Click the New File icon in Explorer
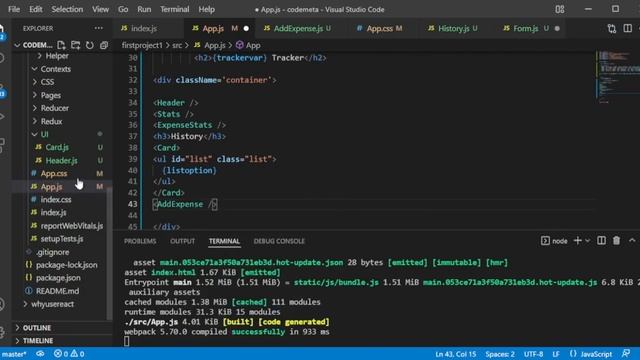The height and width of the screenshot is (360, 640). [61, 45]
